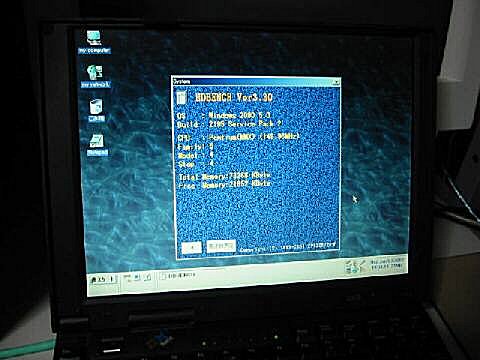Screen dimensions: 480x360
Task: Open the Start menu button
Action: coord(103,279)
